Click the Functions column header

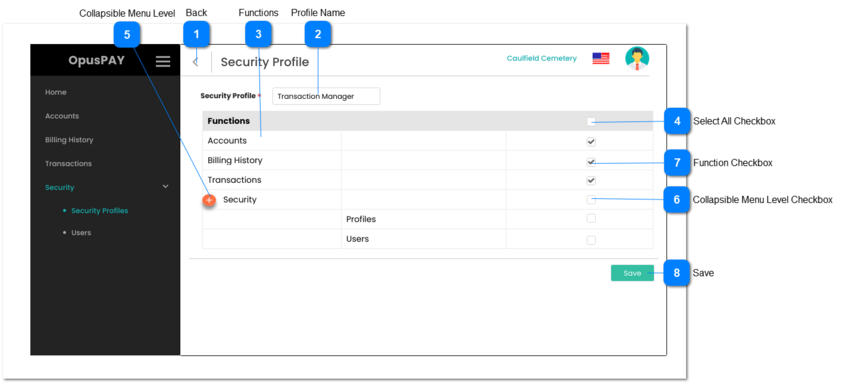click(229, 121)
